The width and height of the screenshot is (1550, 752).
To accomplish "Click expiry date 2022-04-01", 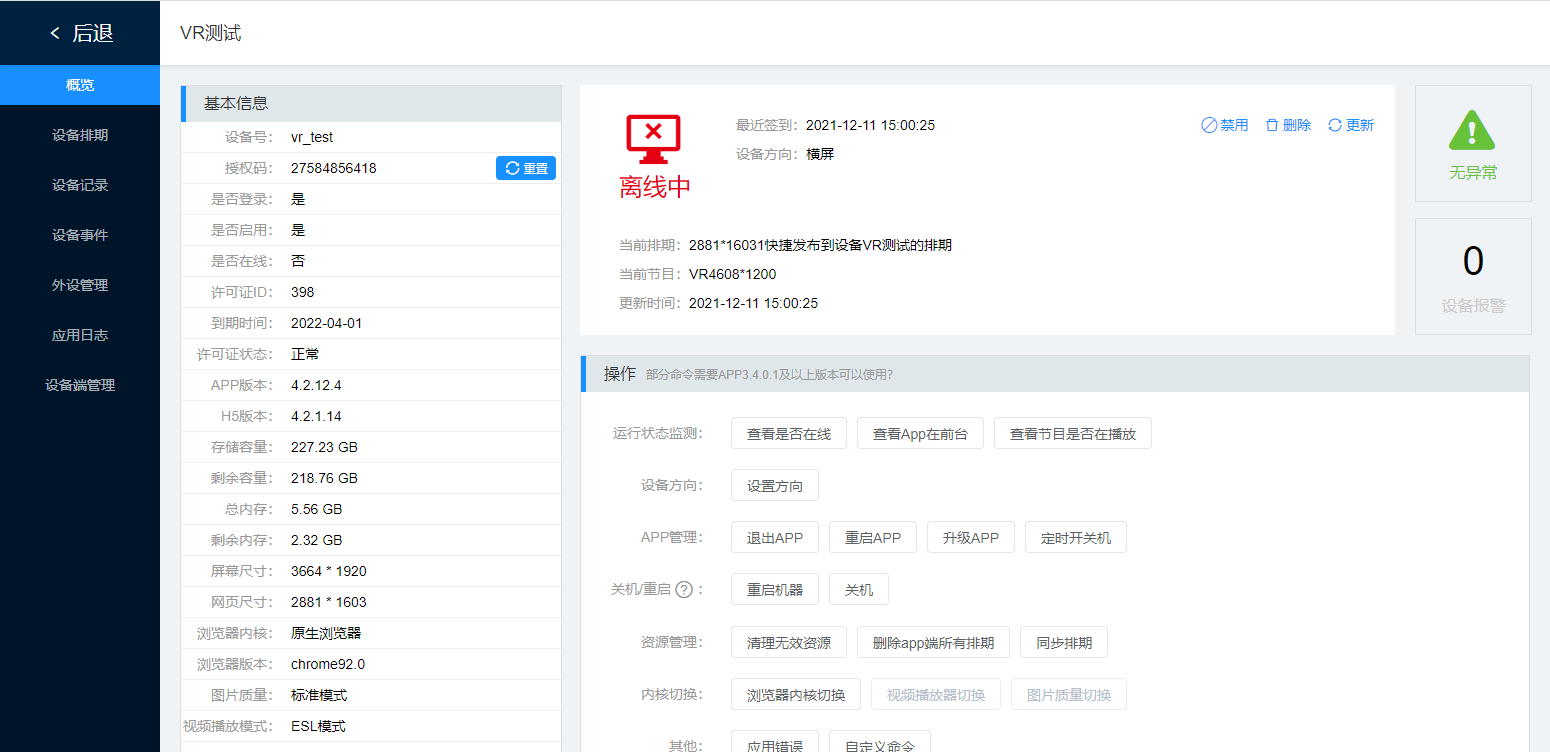I will tap(327, 323).
